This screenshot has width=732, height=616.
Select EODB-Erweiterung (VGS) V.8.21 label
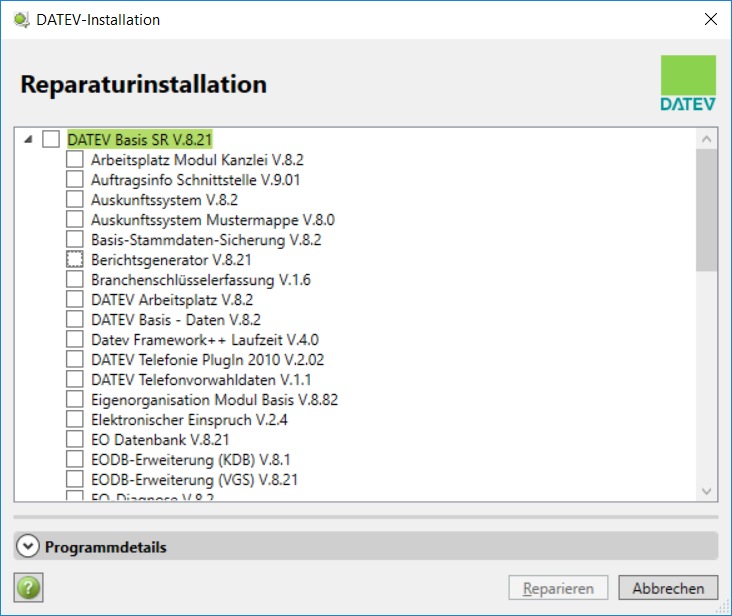pyautogui.click(x=195, y=480)
